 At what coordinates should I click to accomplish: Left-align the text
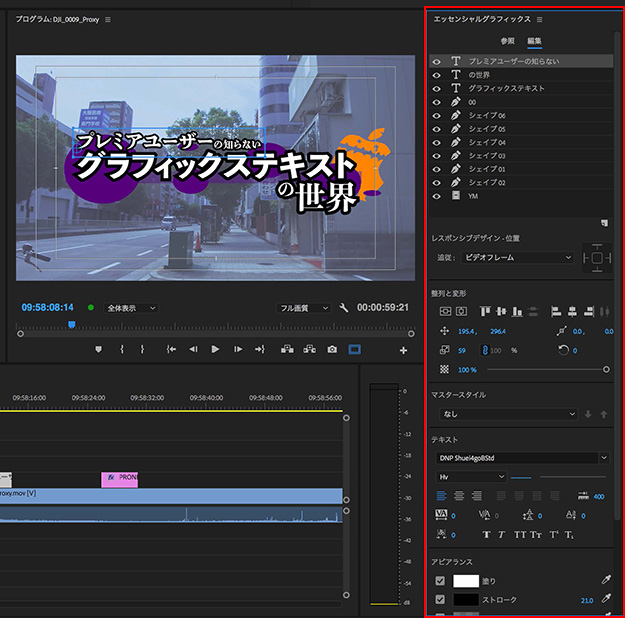(442, 496)
